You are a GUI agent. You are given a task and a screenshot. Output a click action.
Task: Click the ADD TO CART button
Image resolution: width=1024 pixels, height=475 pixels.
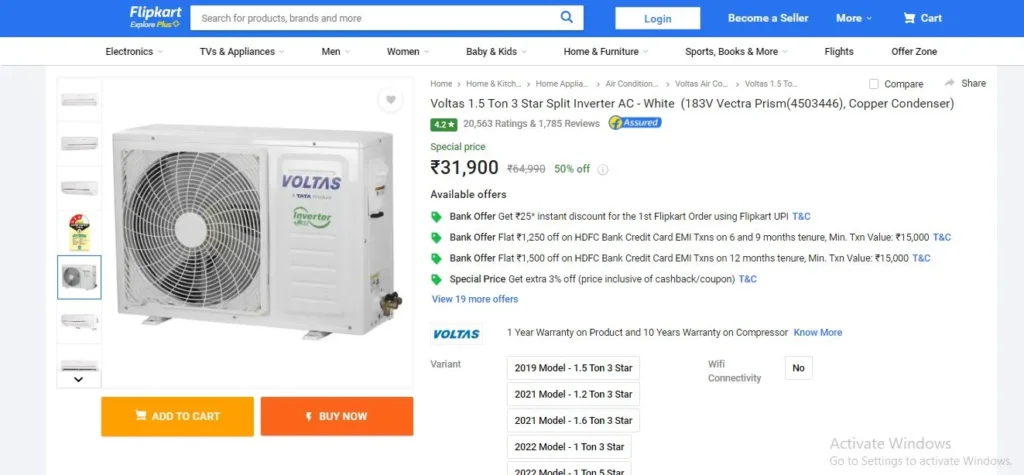click(177, 416)
